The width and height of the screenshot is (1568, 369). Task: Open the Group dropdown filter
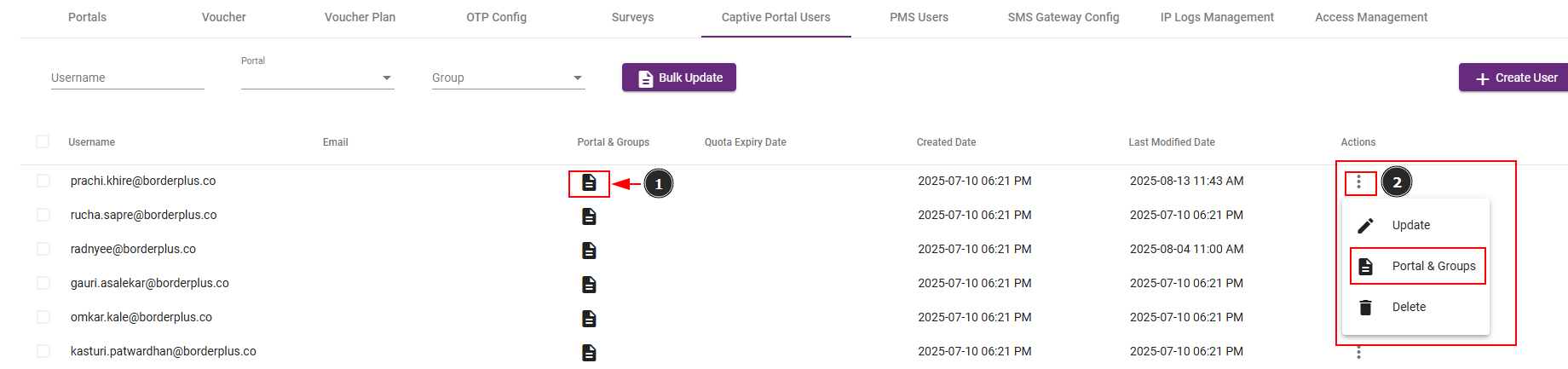click(509, 78)
